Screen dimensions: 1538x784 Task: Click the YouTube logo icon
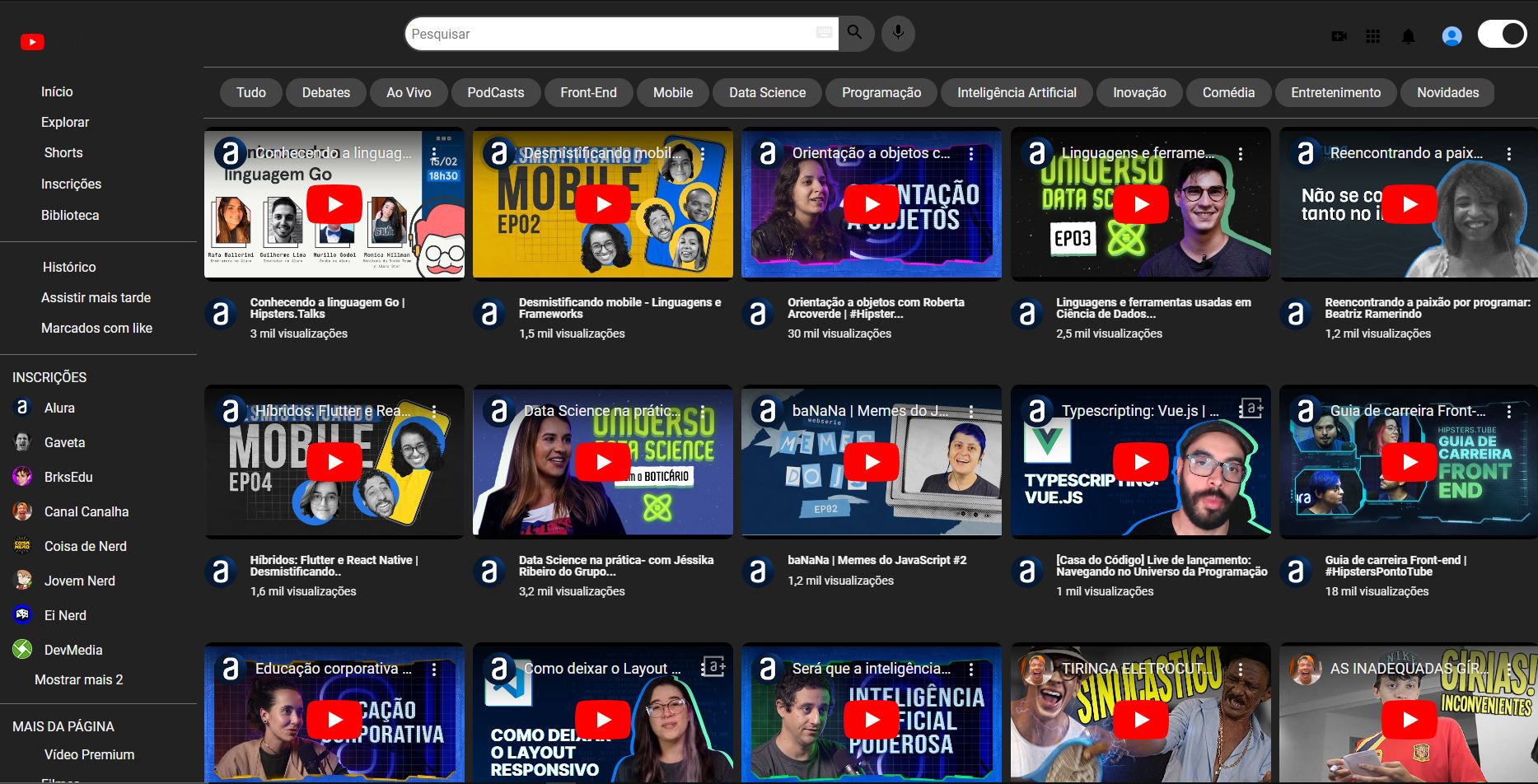click(x=32, y=42)
